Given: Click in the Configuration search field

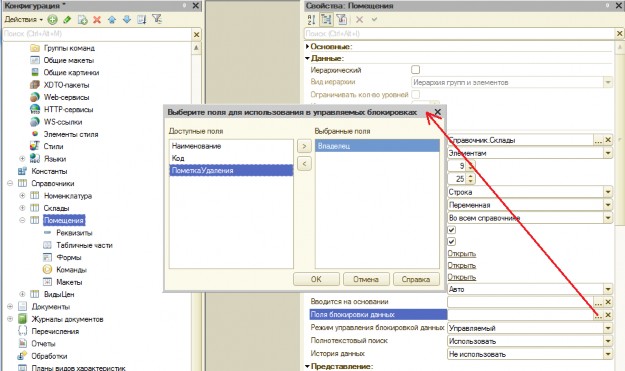Looking at the screenshot, I should point(97,34).
